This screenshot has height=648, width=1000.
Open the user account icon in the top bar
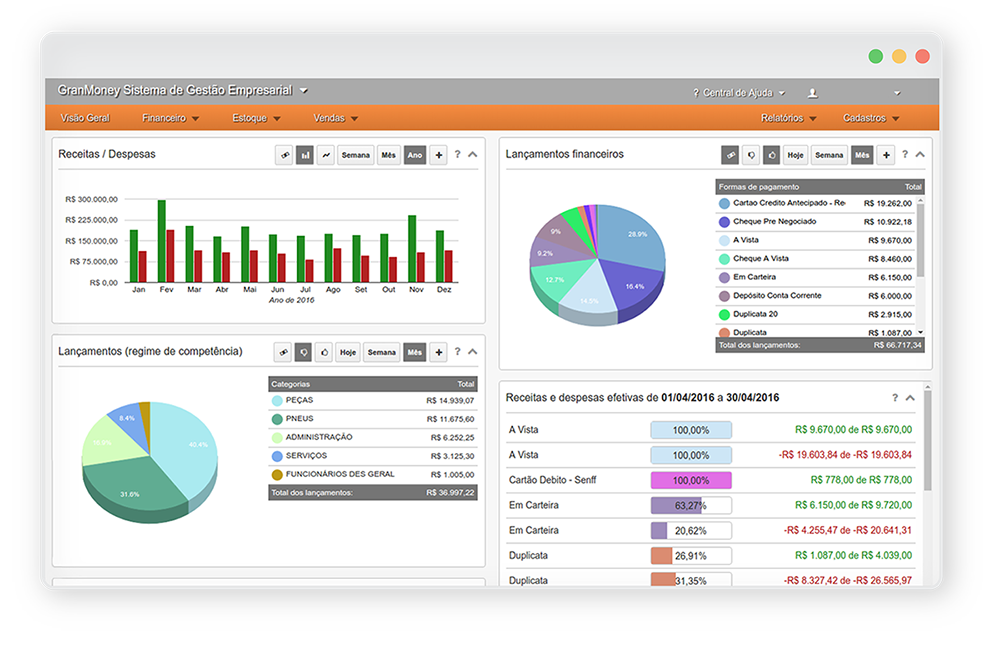[813, 91]
